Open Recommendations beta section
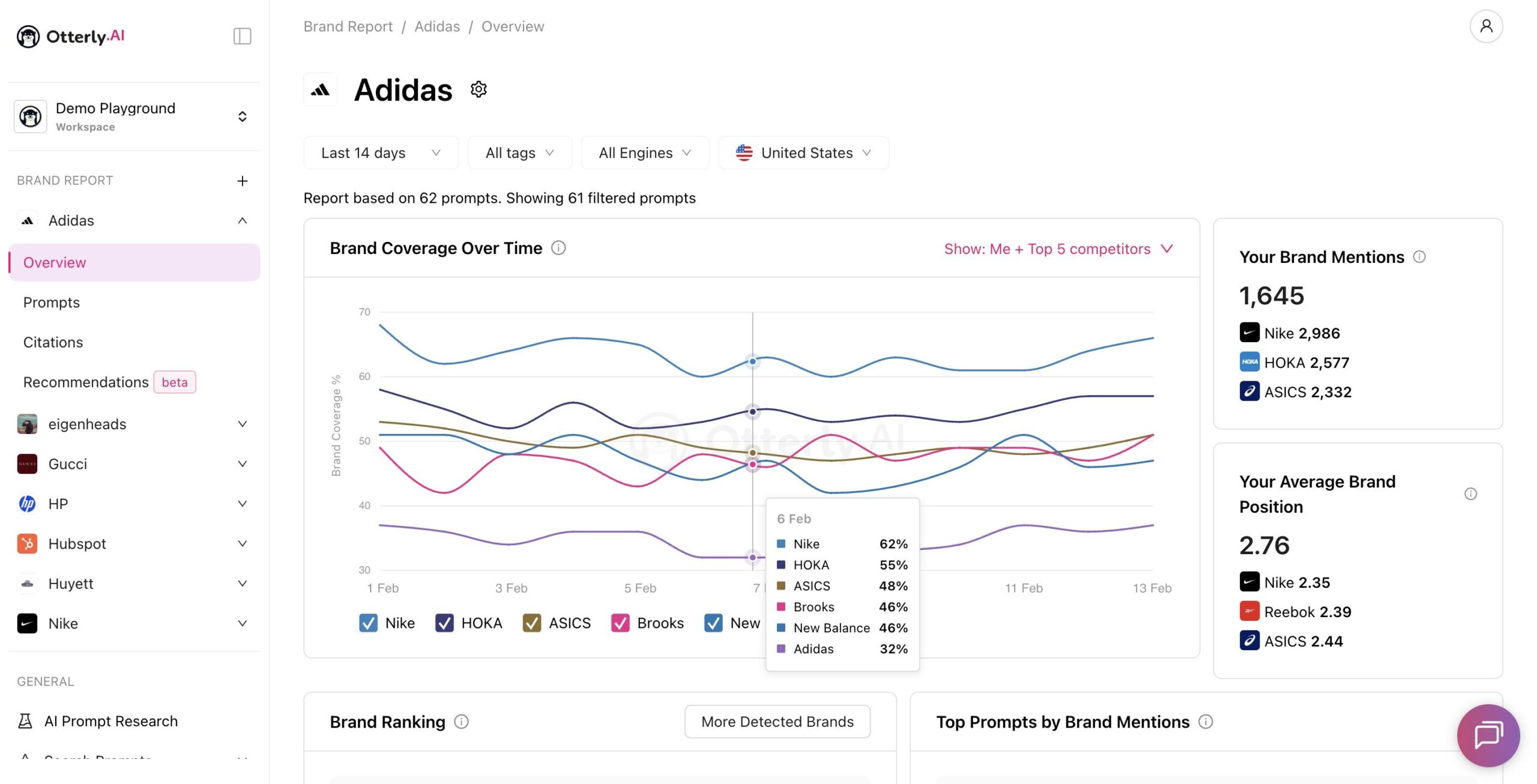Screen dimensions: 1537x784 click(109, 382)
